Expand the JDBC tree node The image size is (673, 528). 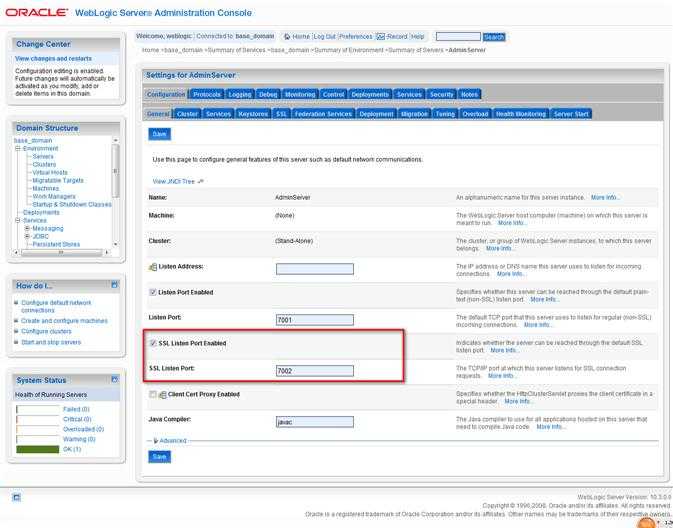[27, 236]
